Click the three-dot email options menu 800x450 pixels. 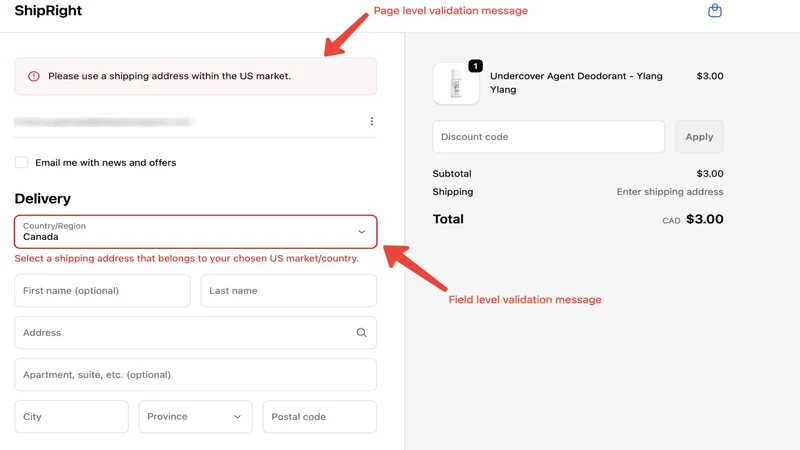click(371, 121)
